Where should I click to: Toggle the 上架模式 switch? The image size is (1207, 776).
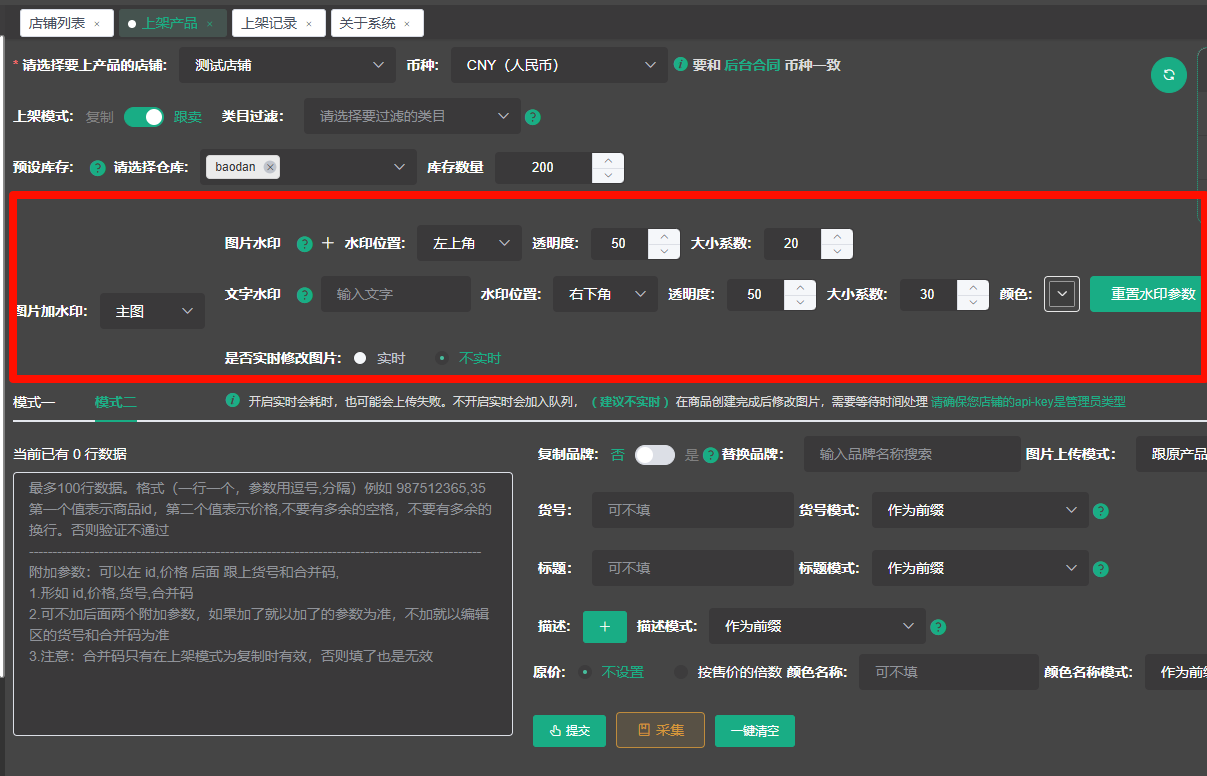point(144,117)
